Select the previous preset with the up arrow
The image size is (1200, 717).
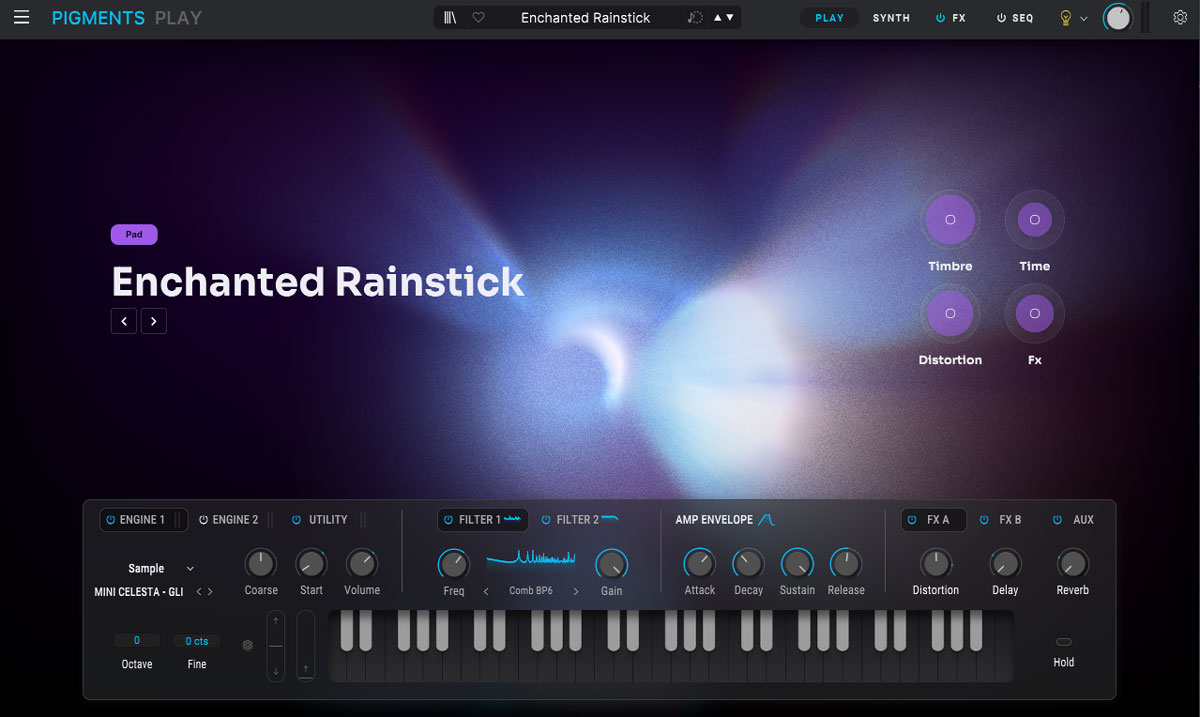click(x=717, y=18)
